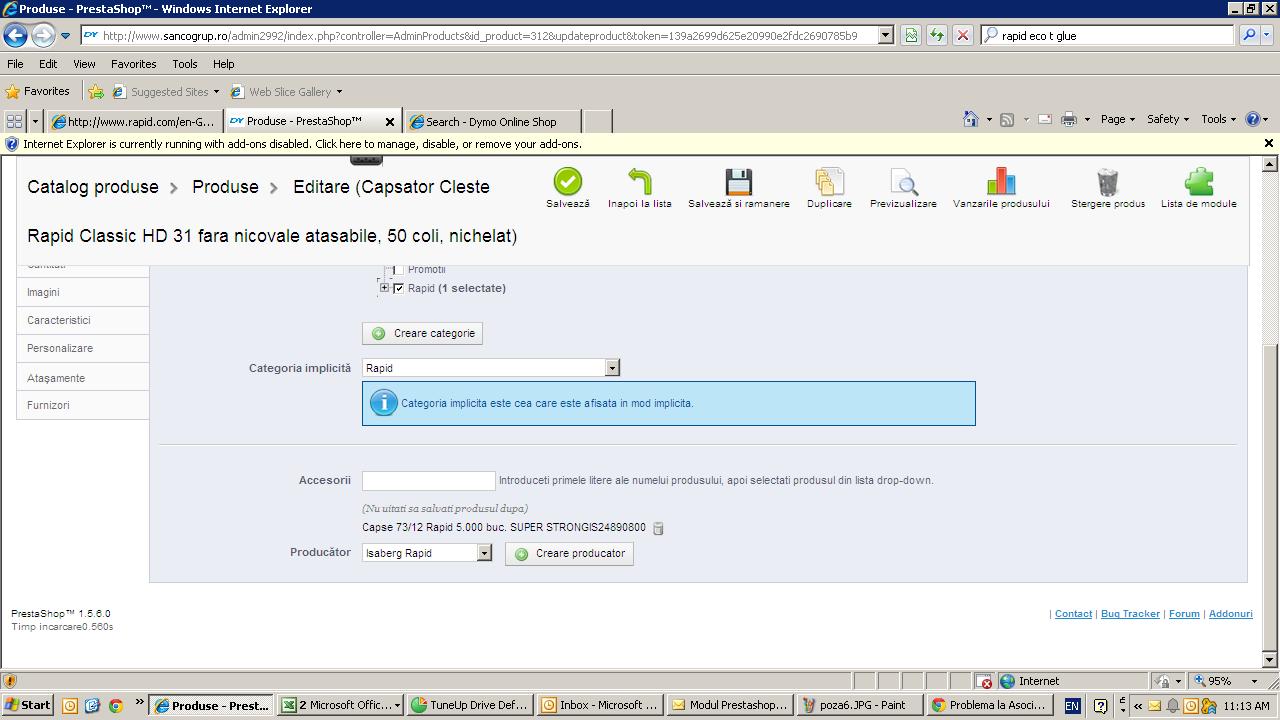Open the Bug Tracker footer link

(x=1130, y=613)
